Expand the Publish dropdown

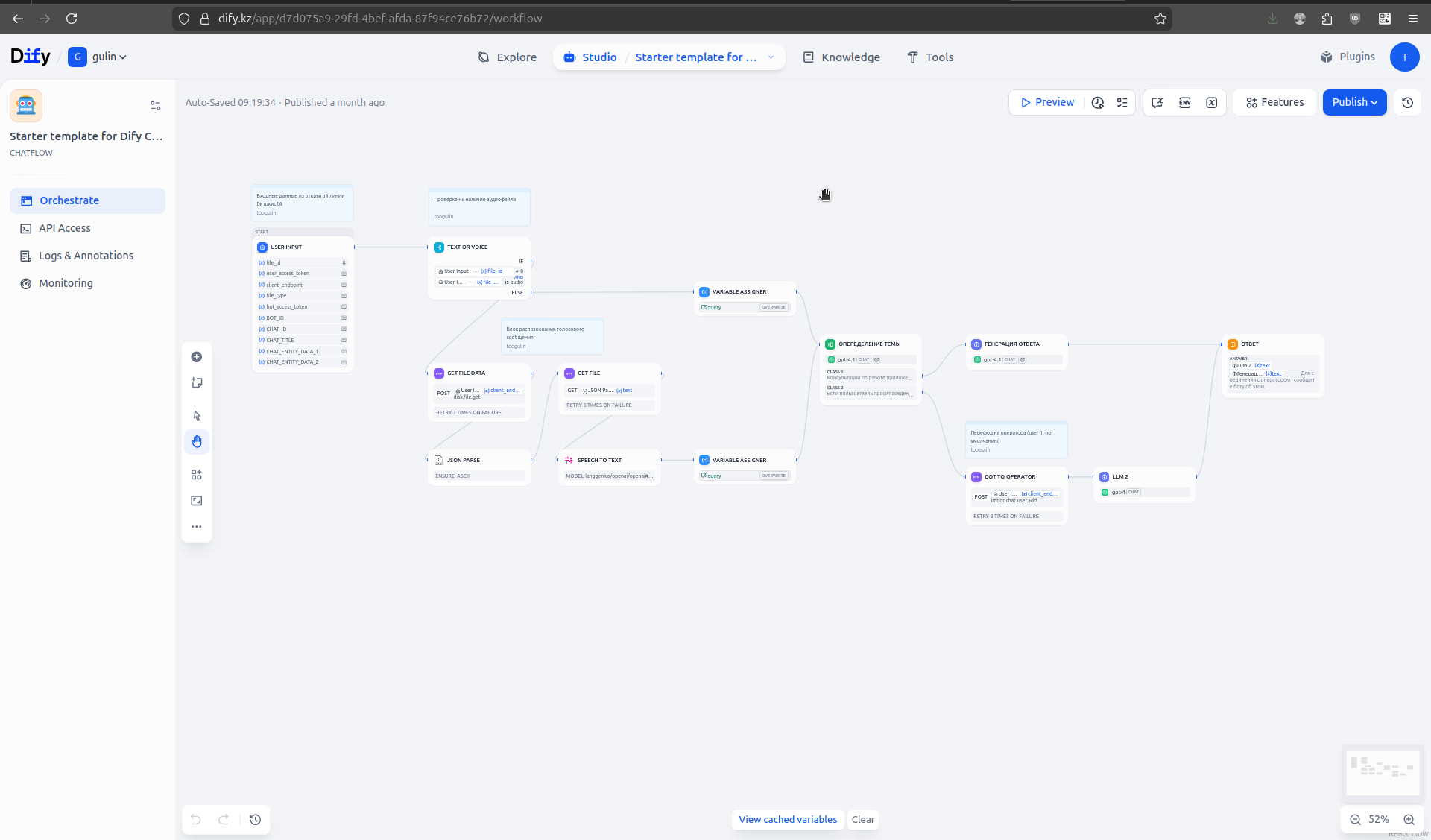click(x=1354, y=103)
